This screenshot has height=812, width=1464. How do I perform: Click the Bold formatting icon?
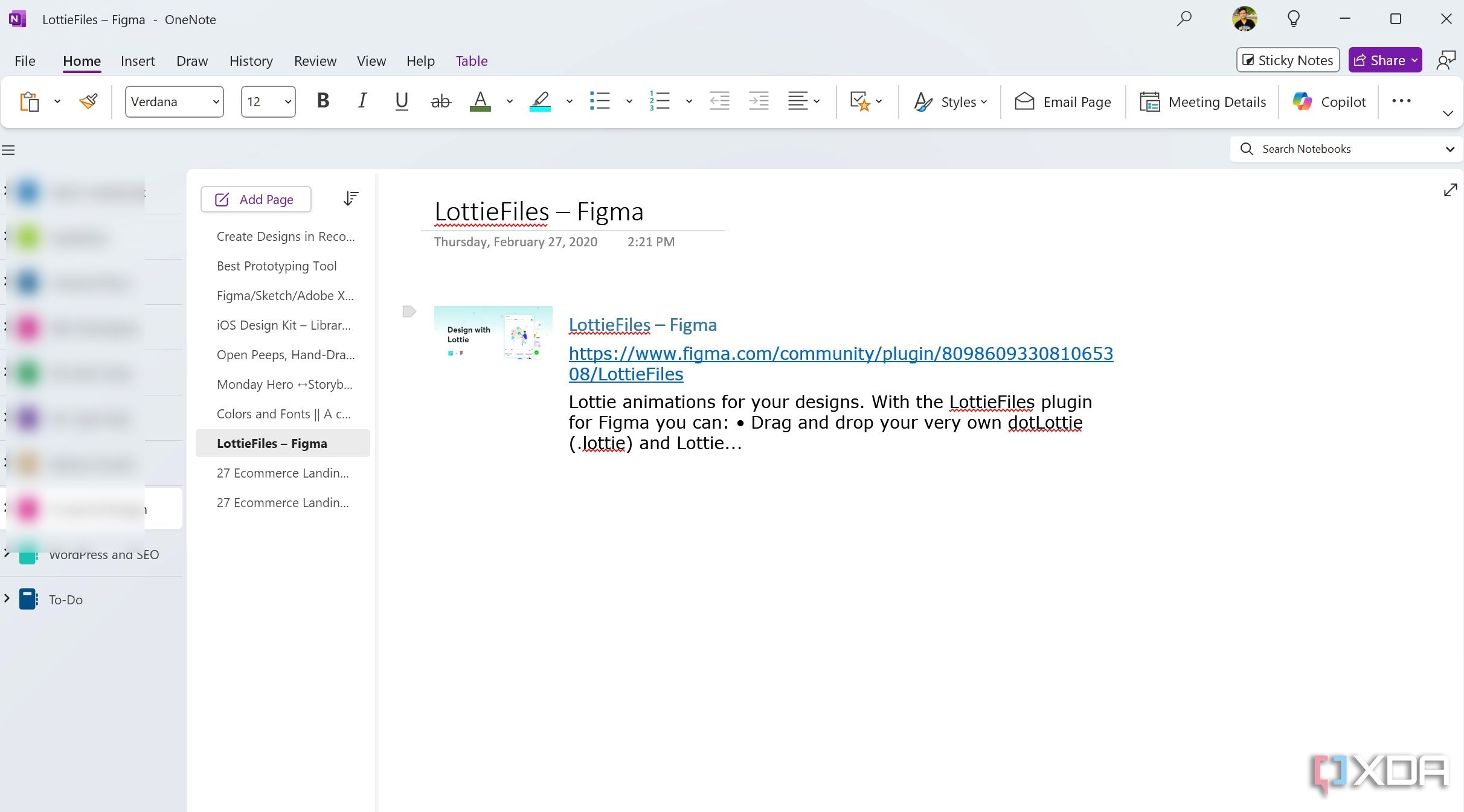[322, 101]
